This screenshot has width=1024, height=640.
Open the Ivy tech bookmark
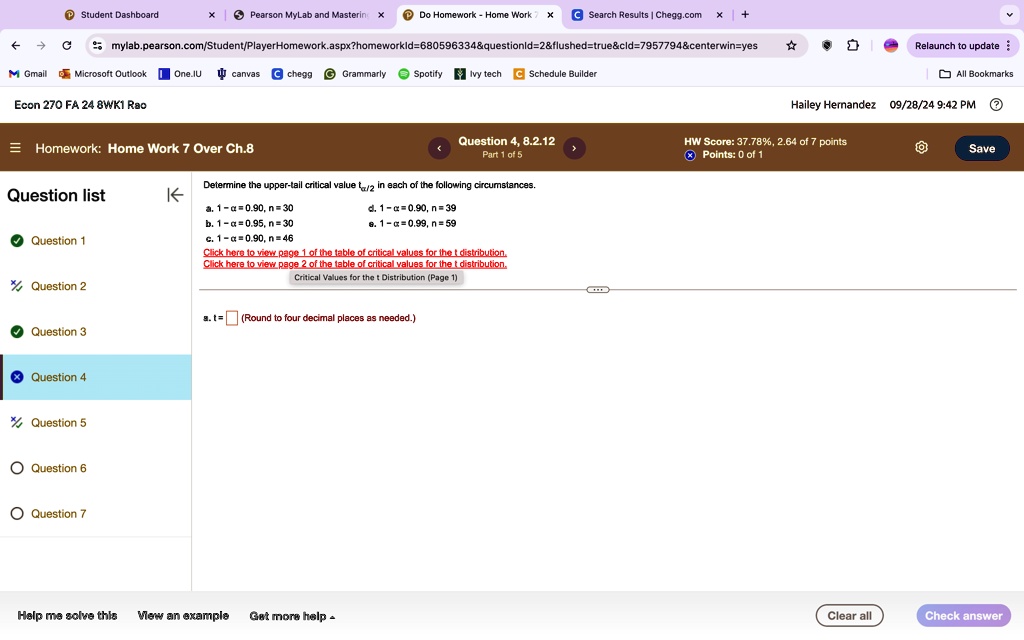[478, 74]
